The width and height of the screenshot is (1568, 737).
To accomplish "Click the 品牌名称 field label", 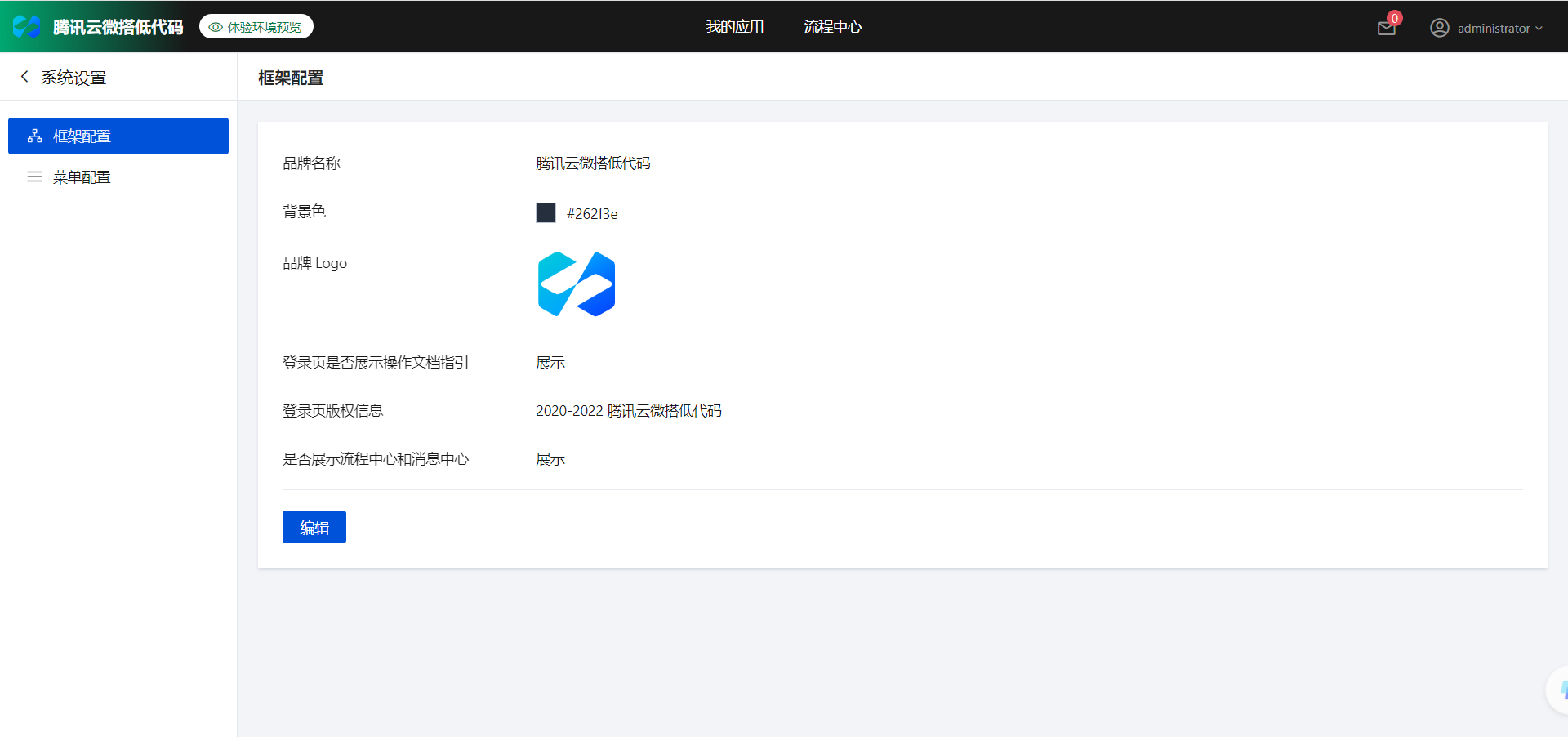I will (x=311, y=163).
